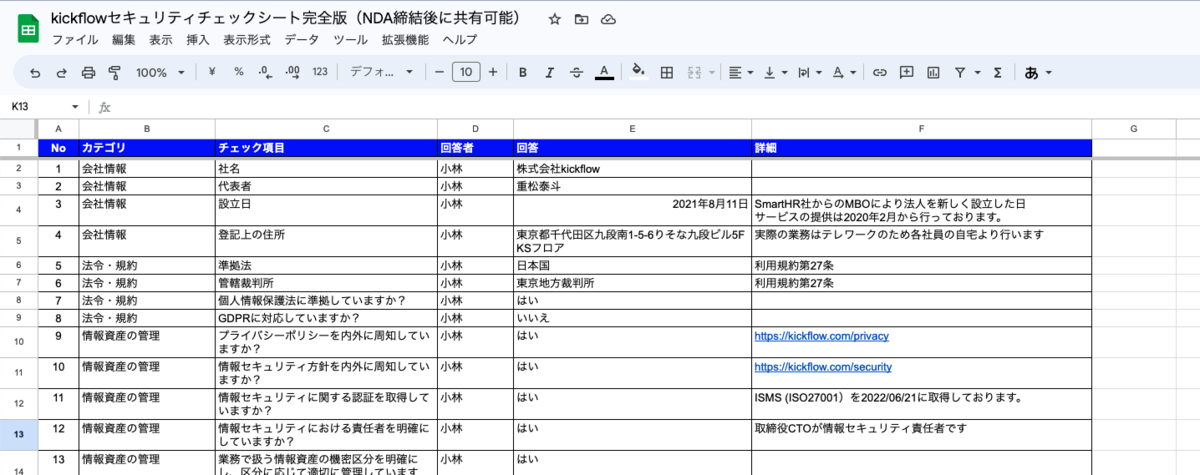The image size is (1200, 475).
Task: Click the move to folder icon
Action: tap(581, 19)
